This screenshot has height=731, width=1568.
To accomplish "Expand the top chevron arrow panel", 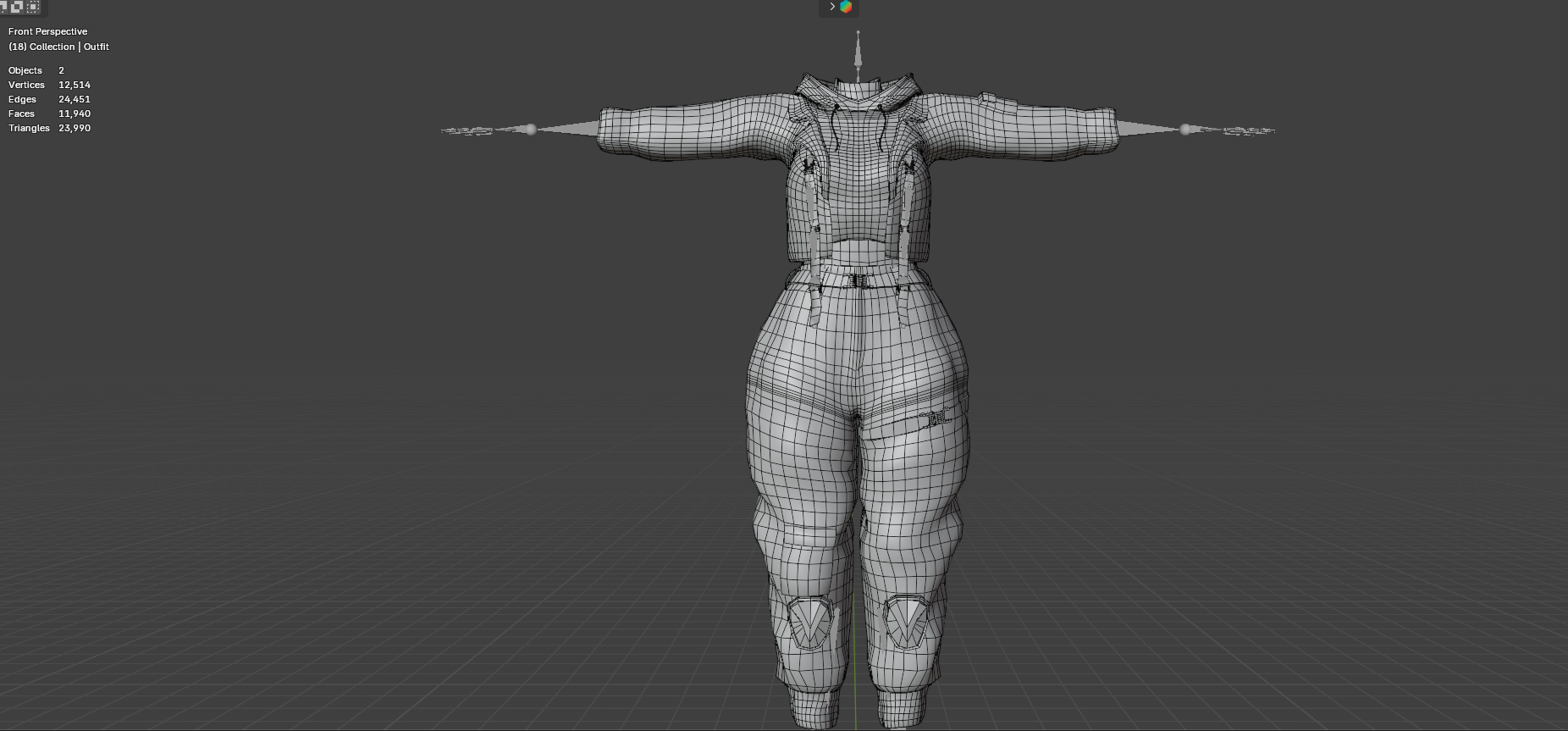I will 832,7.
